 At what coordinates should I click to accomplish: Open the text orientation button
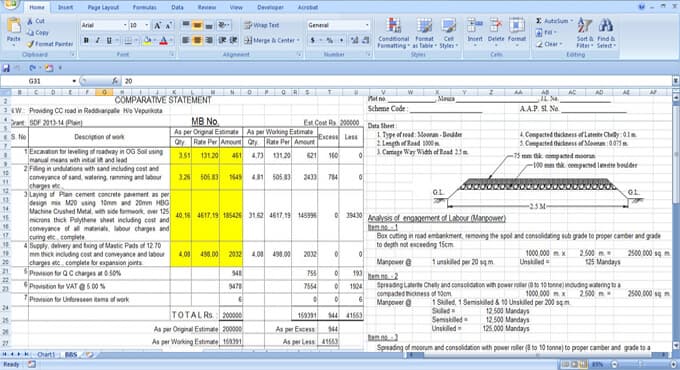click(223, 25)
